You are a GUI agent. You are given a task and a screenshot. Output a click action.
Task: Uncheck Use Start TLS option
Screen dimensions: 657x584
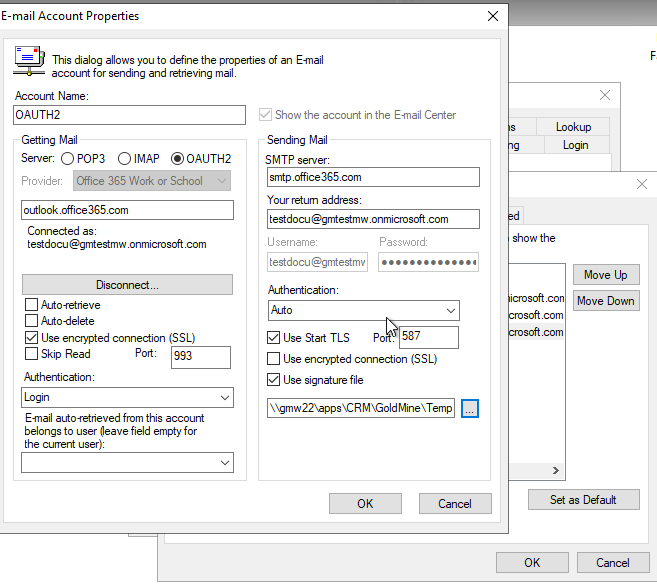tap(275, 338)
